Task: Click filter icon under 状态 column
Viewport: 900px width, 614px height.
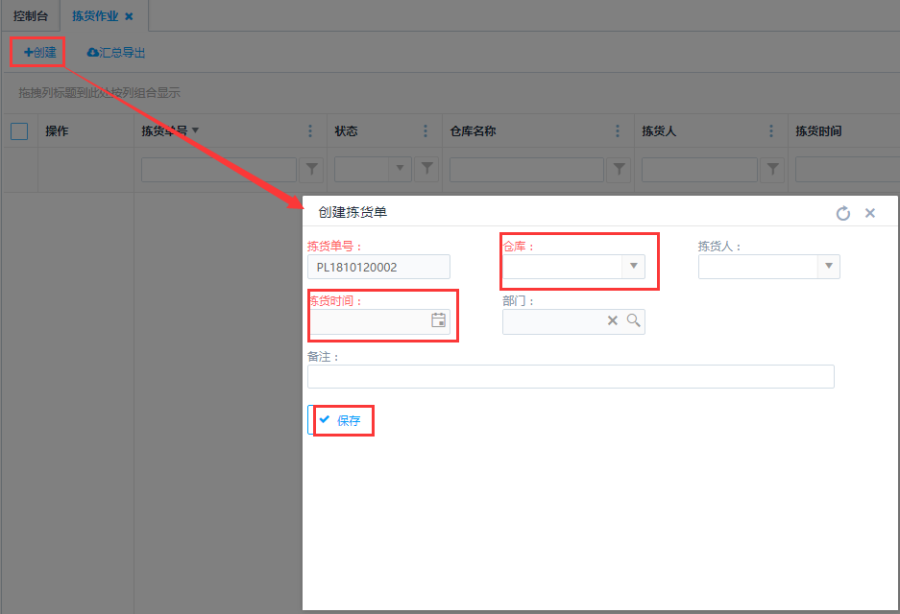Action: point(427,169)
